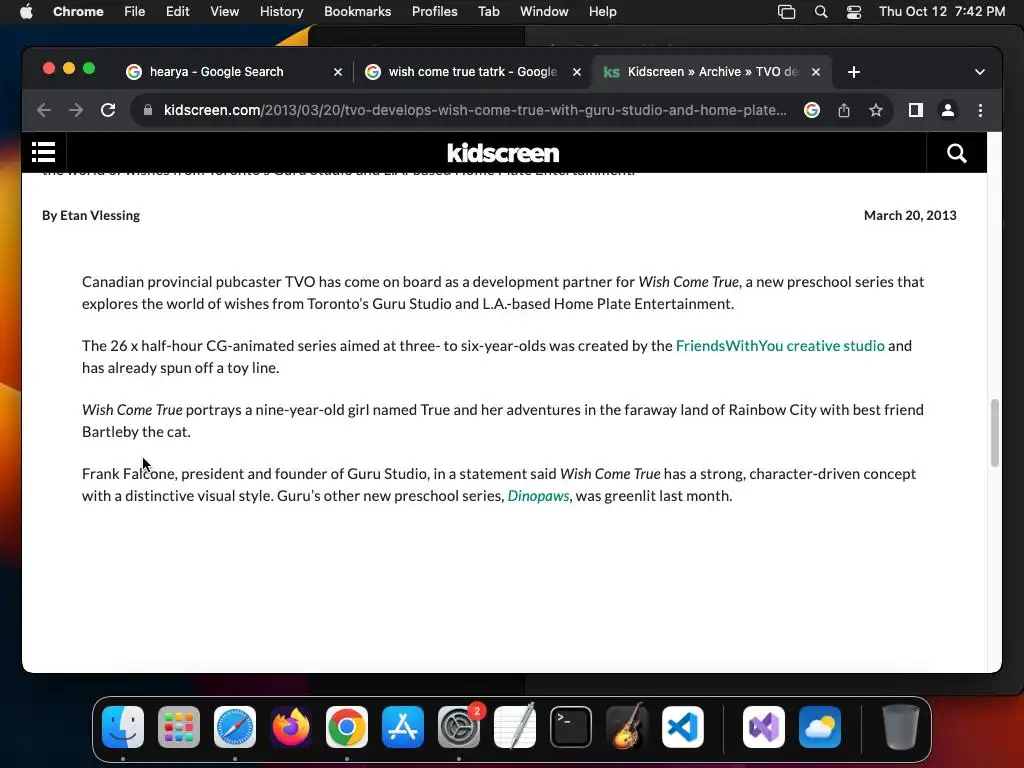Screen dimensions: 1024x768
Task: Open Launchpad from the Dock
Action: (179, 727)
